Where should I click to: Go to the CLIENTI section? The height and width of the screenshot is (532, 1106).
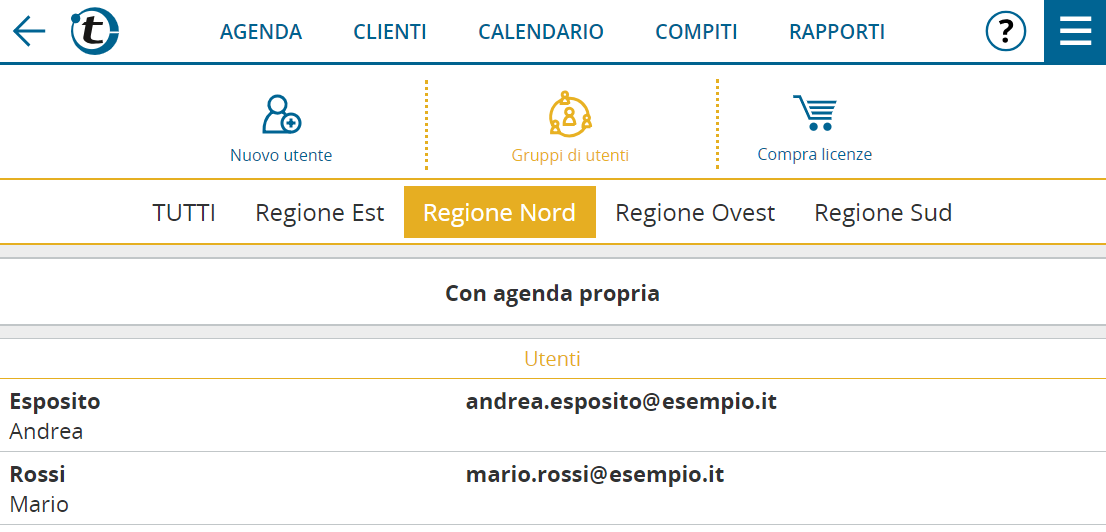point(390,32)
